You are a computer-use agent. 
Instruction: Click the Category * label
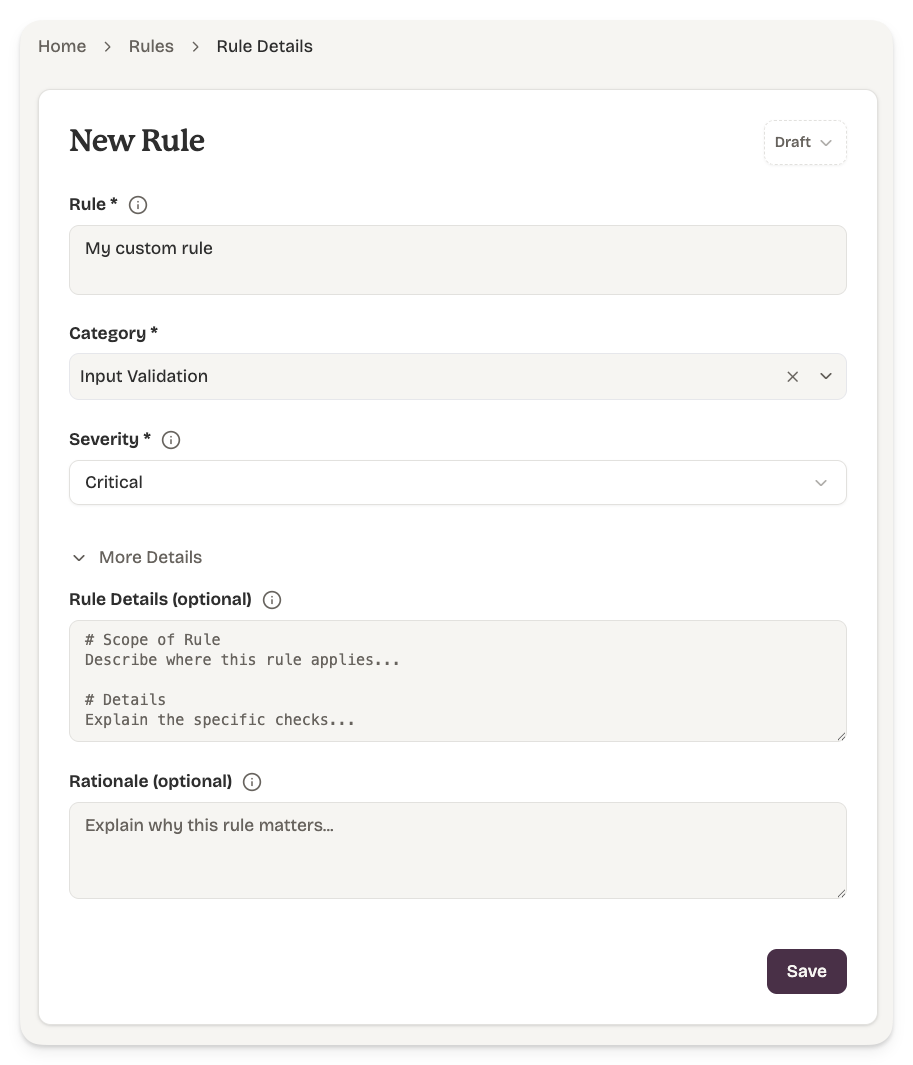(x=113, y=333)
